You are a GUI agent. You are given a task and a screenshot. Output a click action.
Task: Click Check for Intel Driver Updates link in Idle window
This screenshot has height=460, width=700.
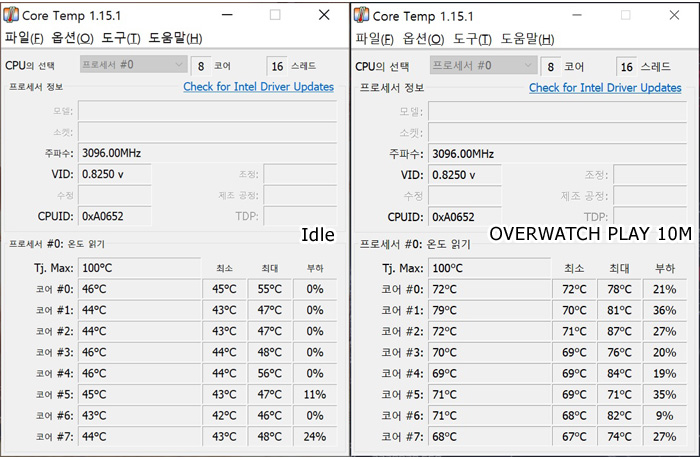[x=258, y=87]
